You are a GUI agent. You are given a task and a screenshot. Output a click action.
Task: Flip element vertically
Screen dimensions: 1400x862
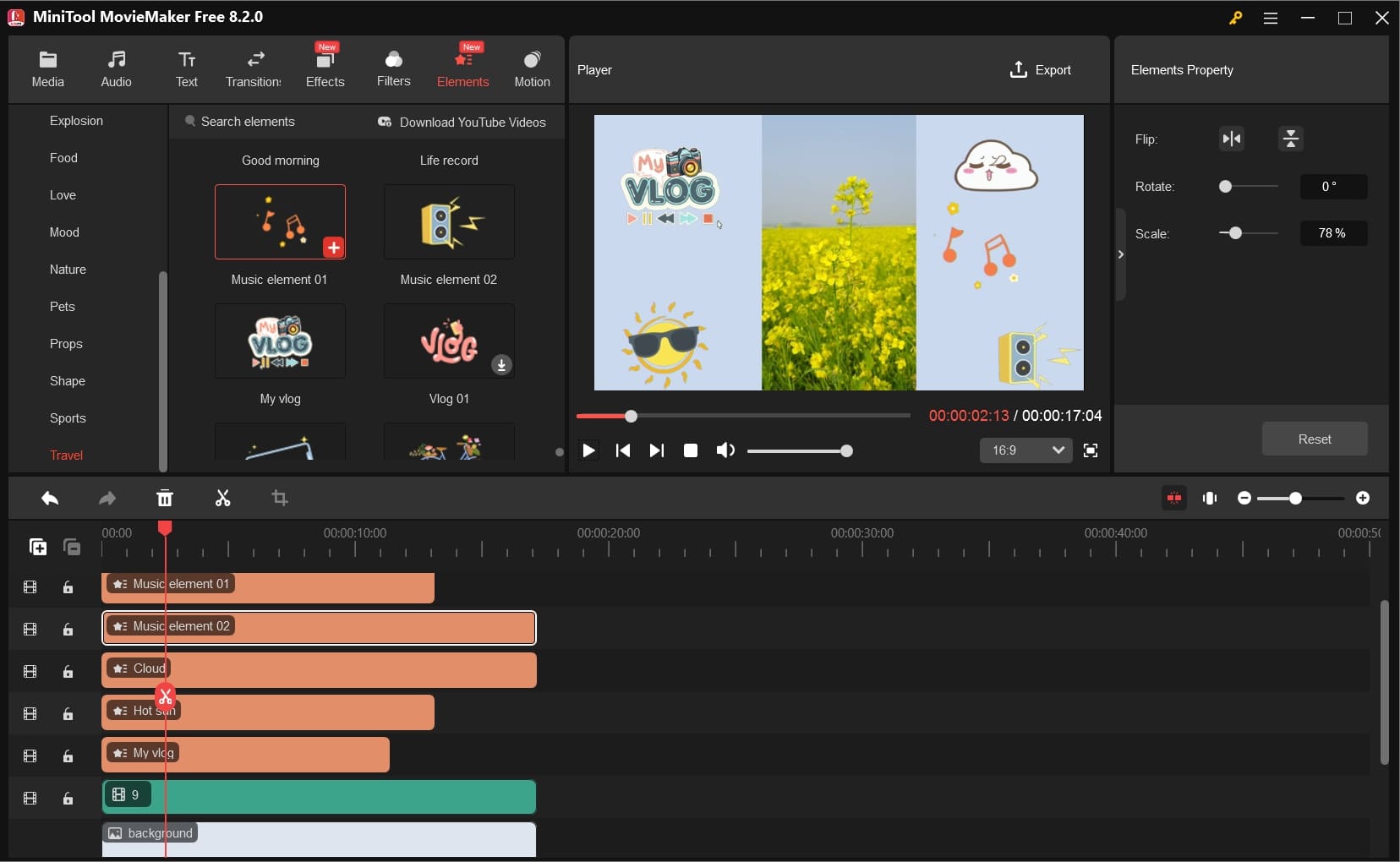(1291, 139)
